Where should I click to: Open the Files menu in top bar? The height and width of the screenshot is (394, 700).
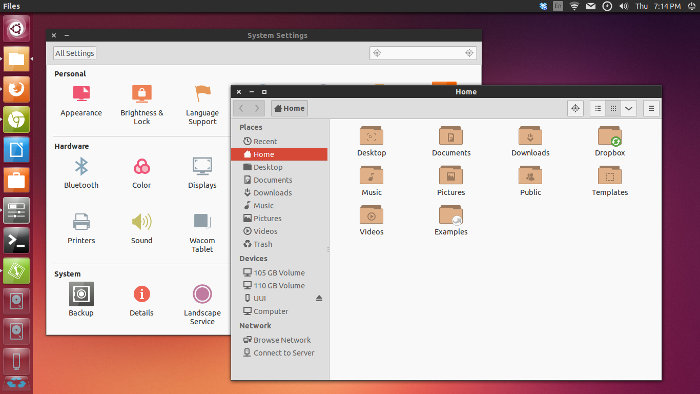pos(12,6)
